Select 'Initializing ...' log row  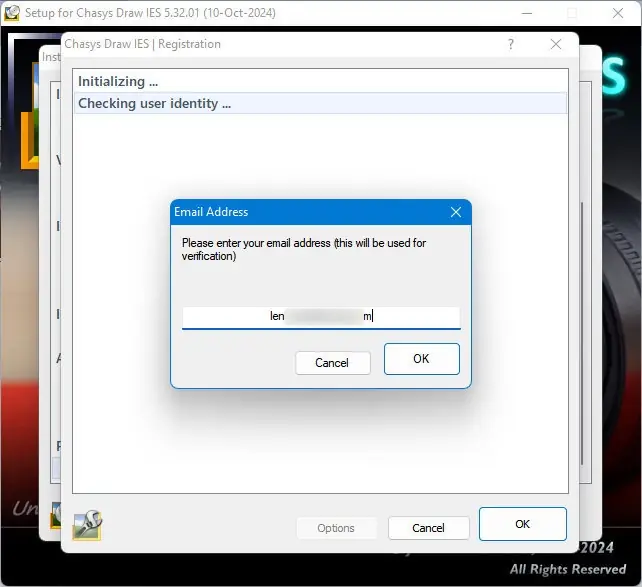pyautogui.click(x=321, y=81)
